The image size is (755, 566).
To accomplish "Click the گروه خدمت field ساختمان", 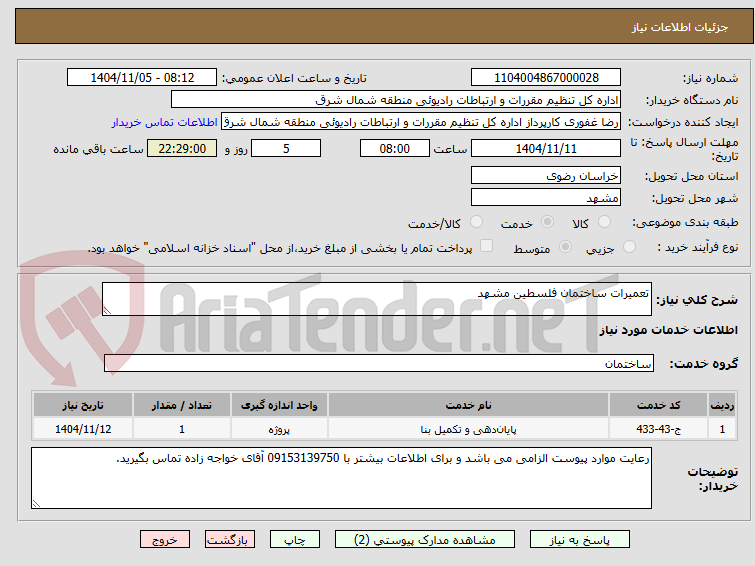I will pyautogui.click(x=378, y=363).
